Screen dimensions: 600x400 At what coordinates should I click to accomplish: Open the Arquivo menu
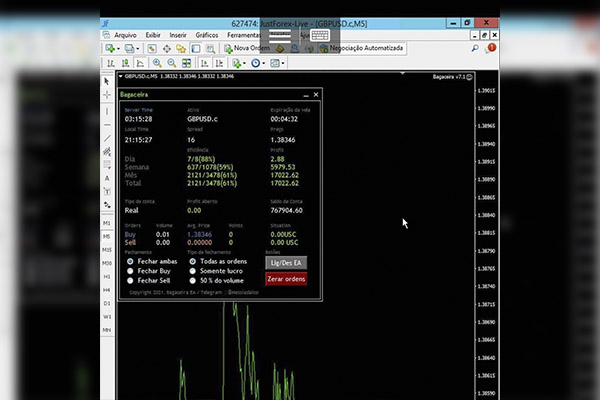tap(125, 34)
